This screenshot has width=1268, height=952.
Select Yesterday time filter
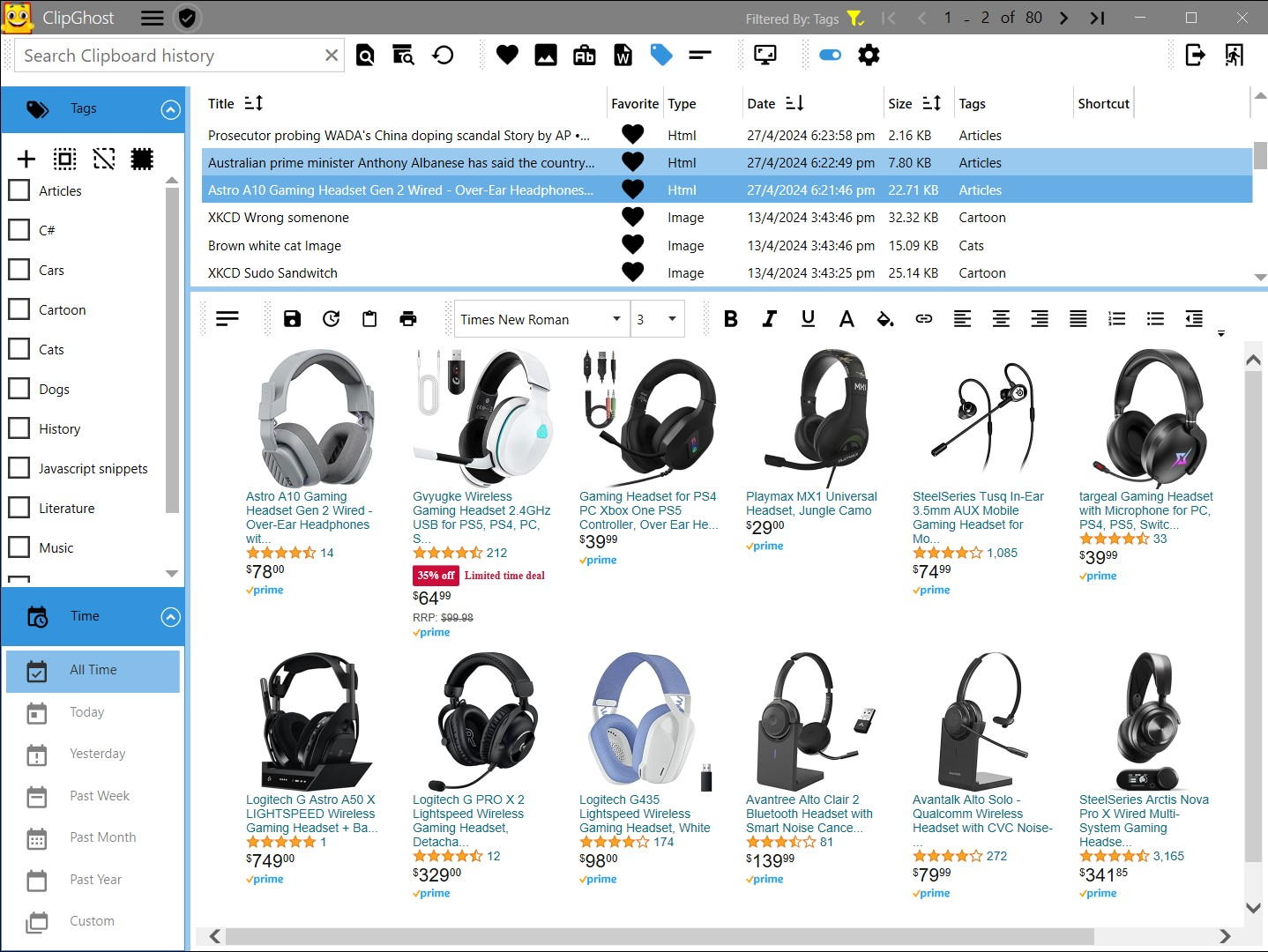(93, 755)
